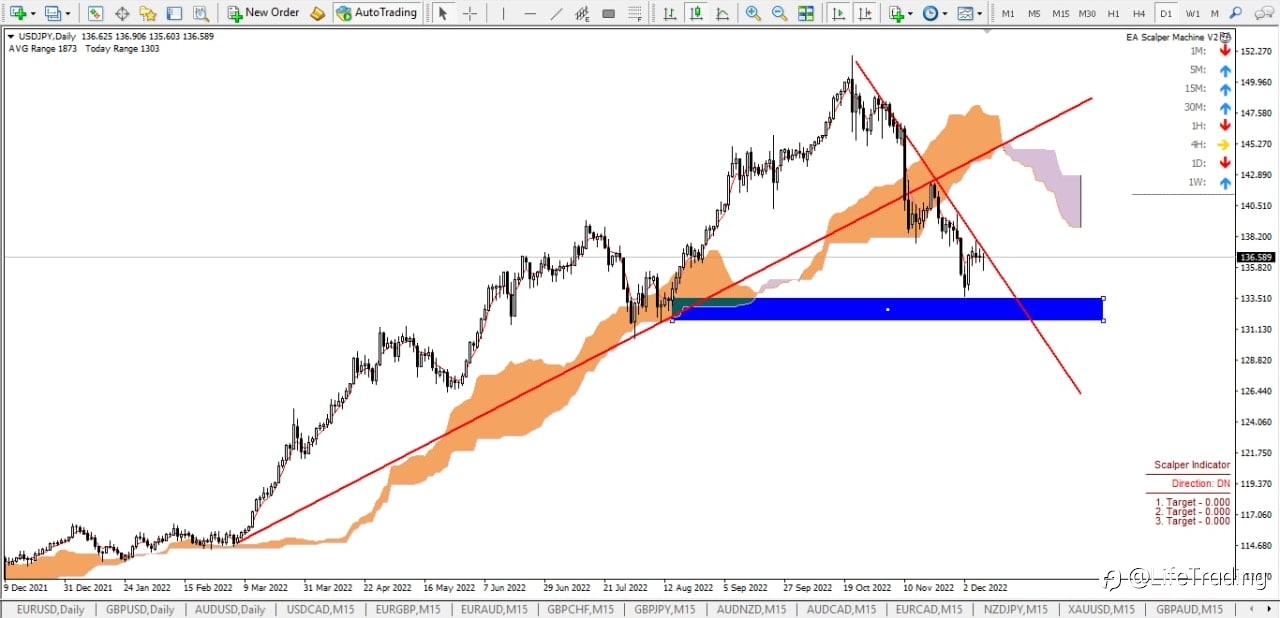Switch to the AUDUSD,Daily chart tab
Image resolution: width=1280 pixels, height=618 pixels.
point(230,609)
